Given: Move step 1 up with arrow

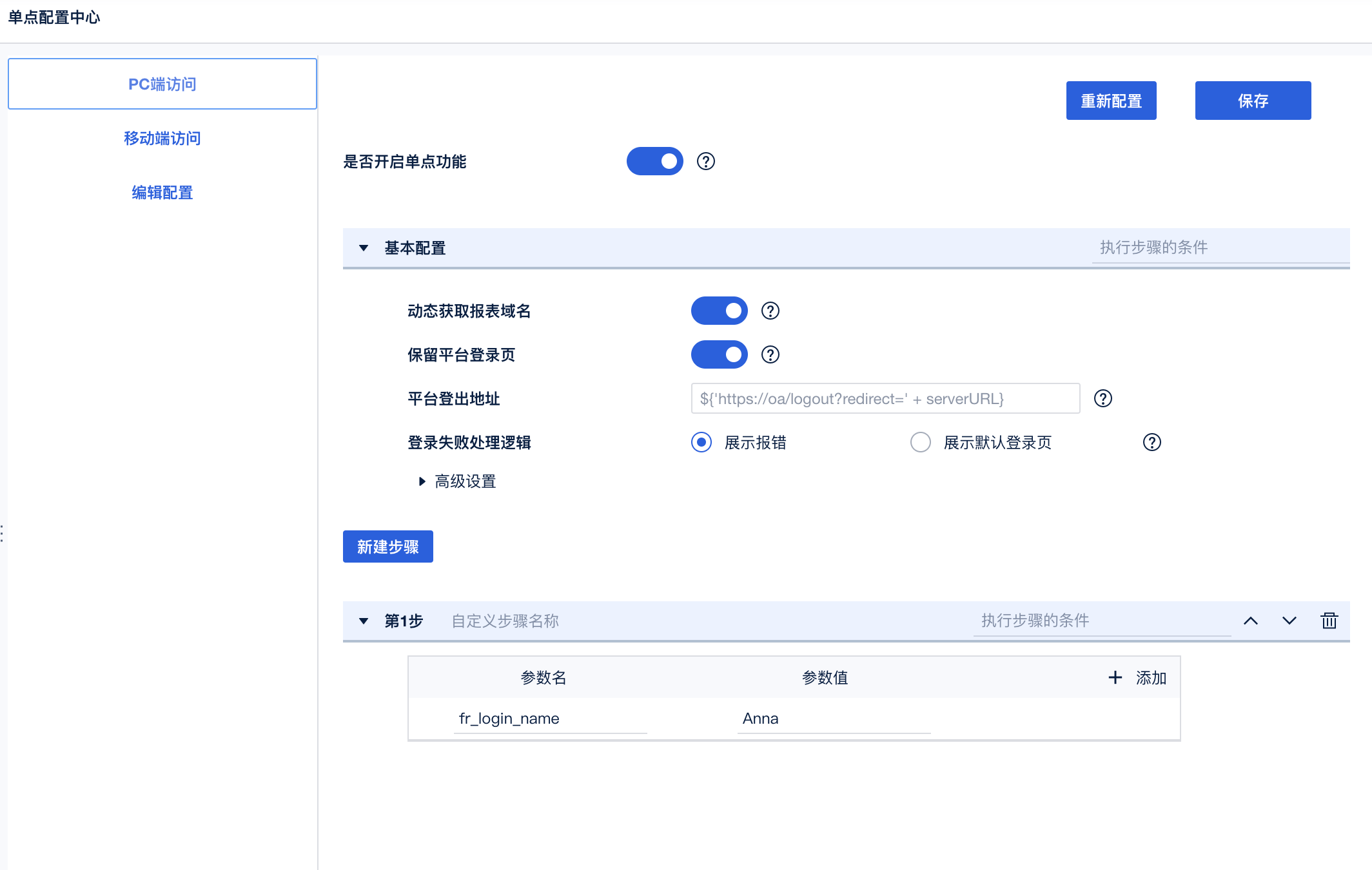Looking at the screenshot, I should [x=1251, y=621].
